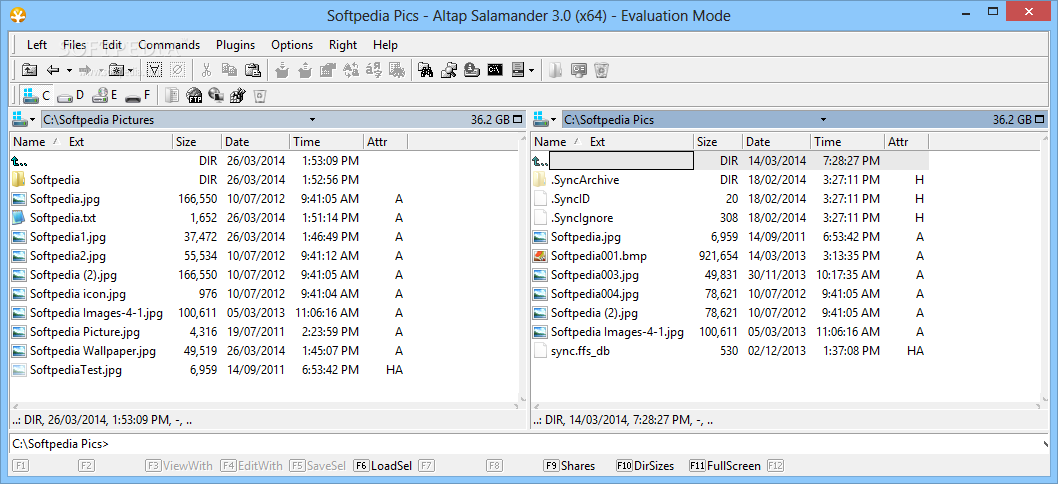Select hidden SoftpediaTest.jpg file
Viewport: 1058px width, 484px height.
tap(76, 370)
